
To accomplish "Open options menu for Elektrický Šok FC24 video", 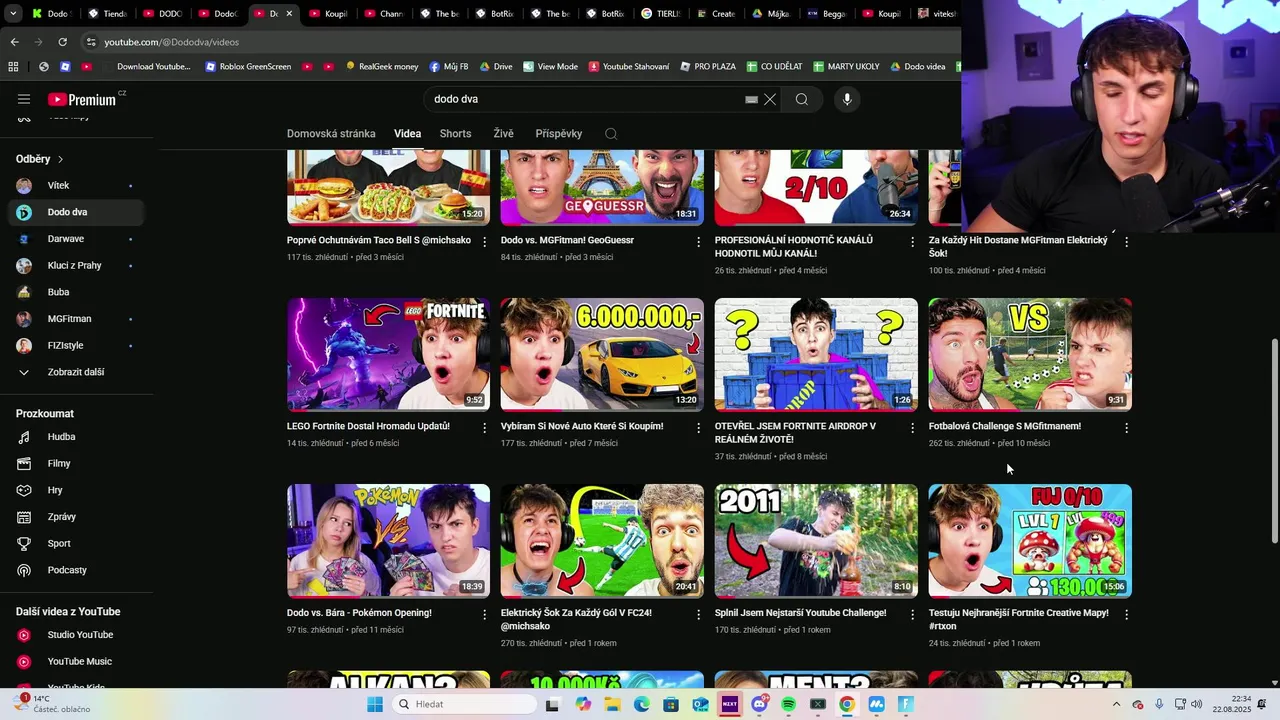I will (x=699, y=615).
